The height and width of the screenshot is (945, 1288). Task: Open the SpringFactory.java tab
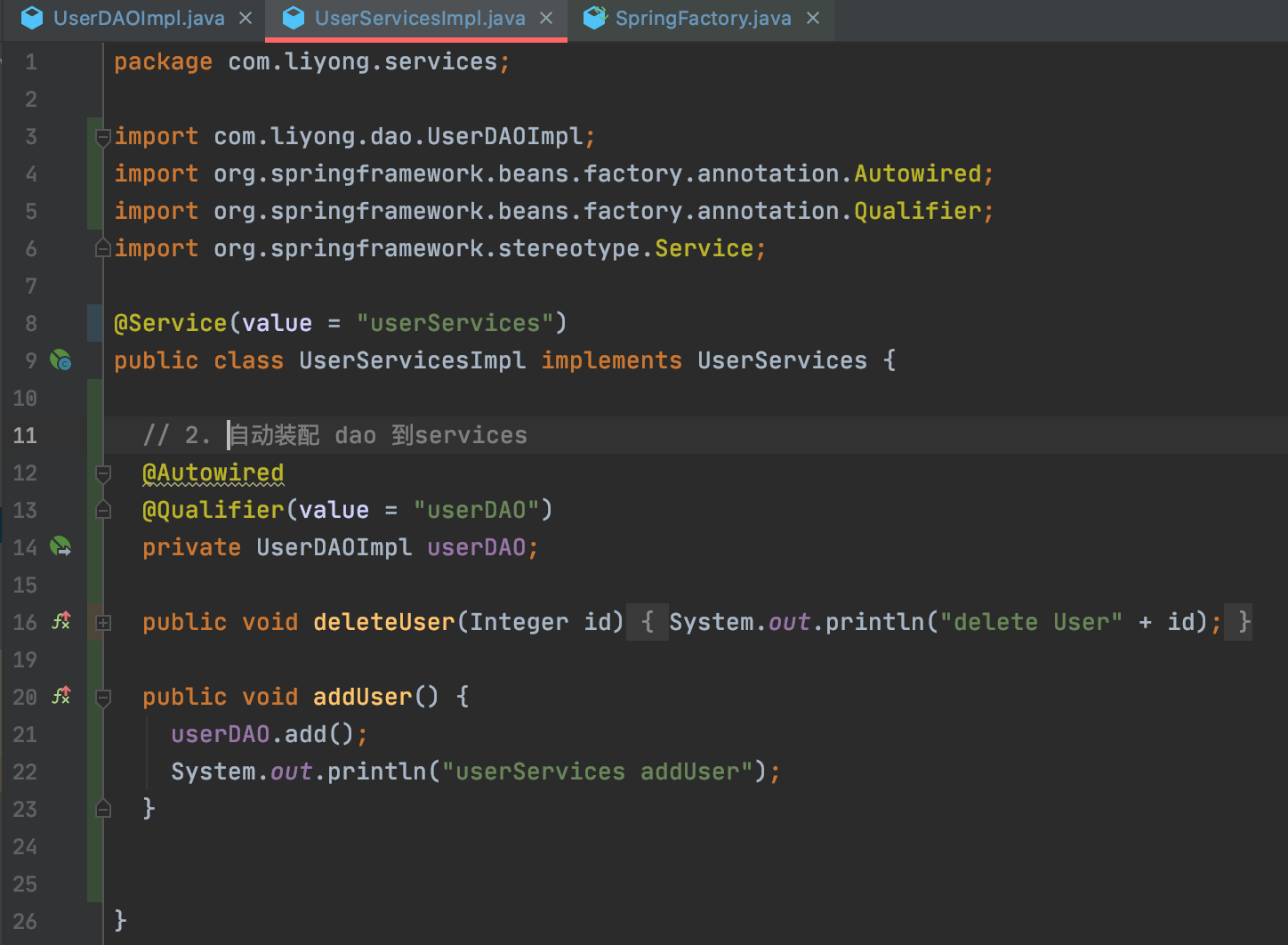[x=703, y=18]
